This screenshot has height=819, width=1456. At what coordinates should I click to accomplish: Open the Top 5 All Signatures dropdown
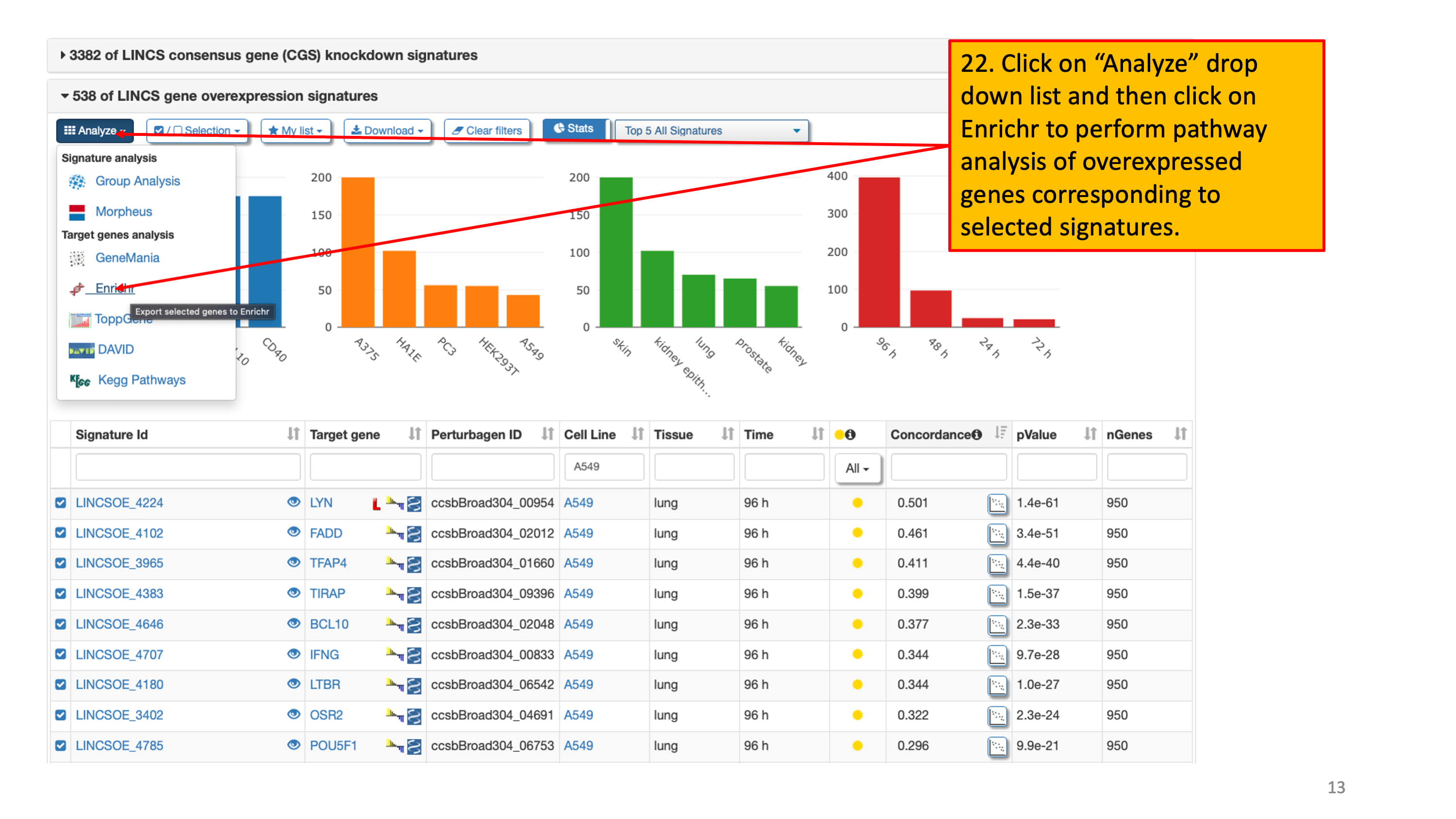coord(712,131)
